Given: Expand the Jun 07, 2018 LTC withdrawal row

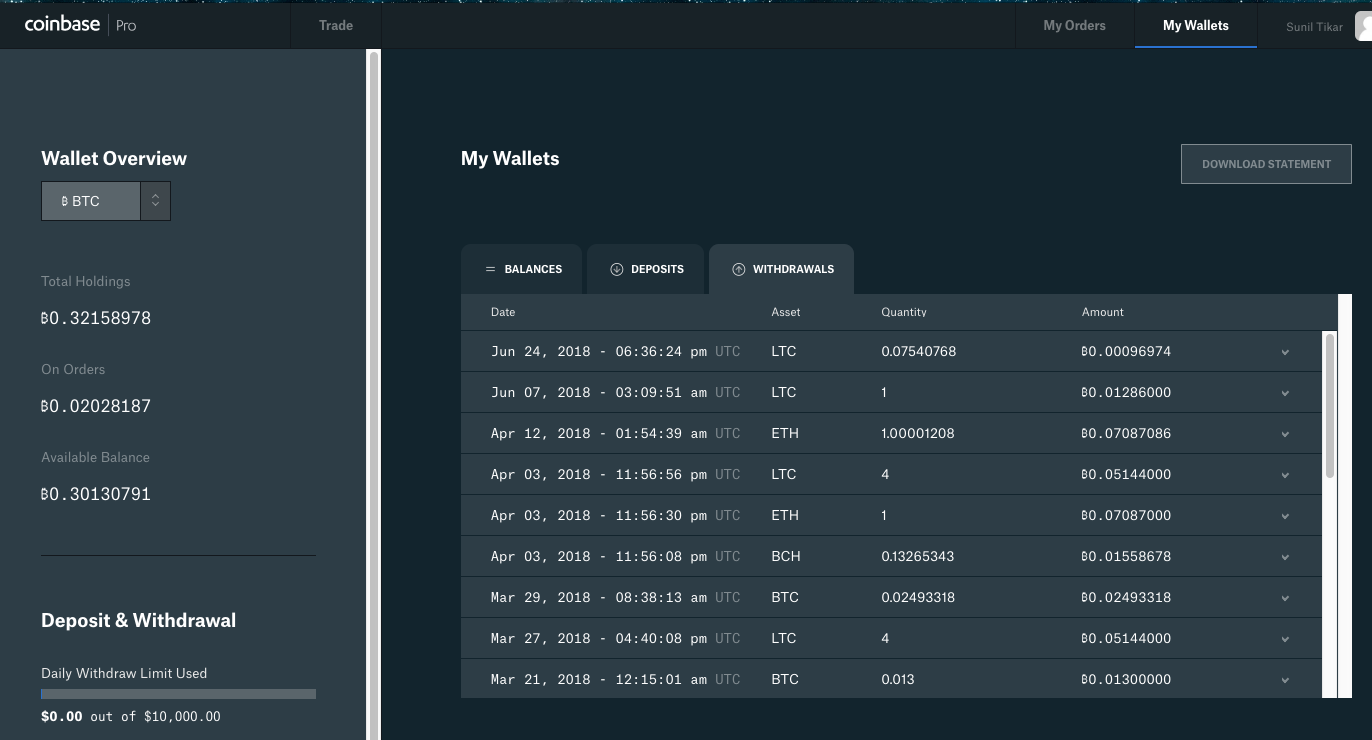Looking at the screenshot, I should click(x=1285, y=393).
